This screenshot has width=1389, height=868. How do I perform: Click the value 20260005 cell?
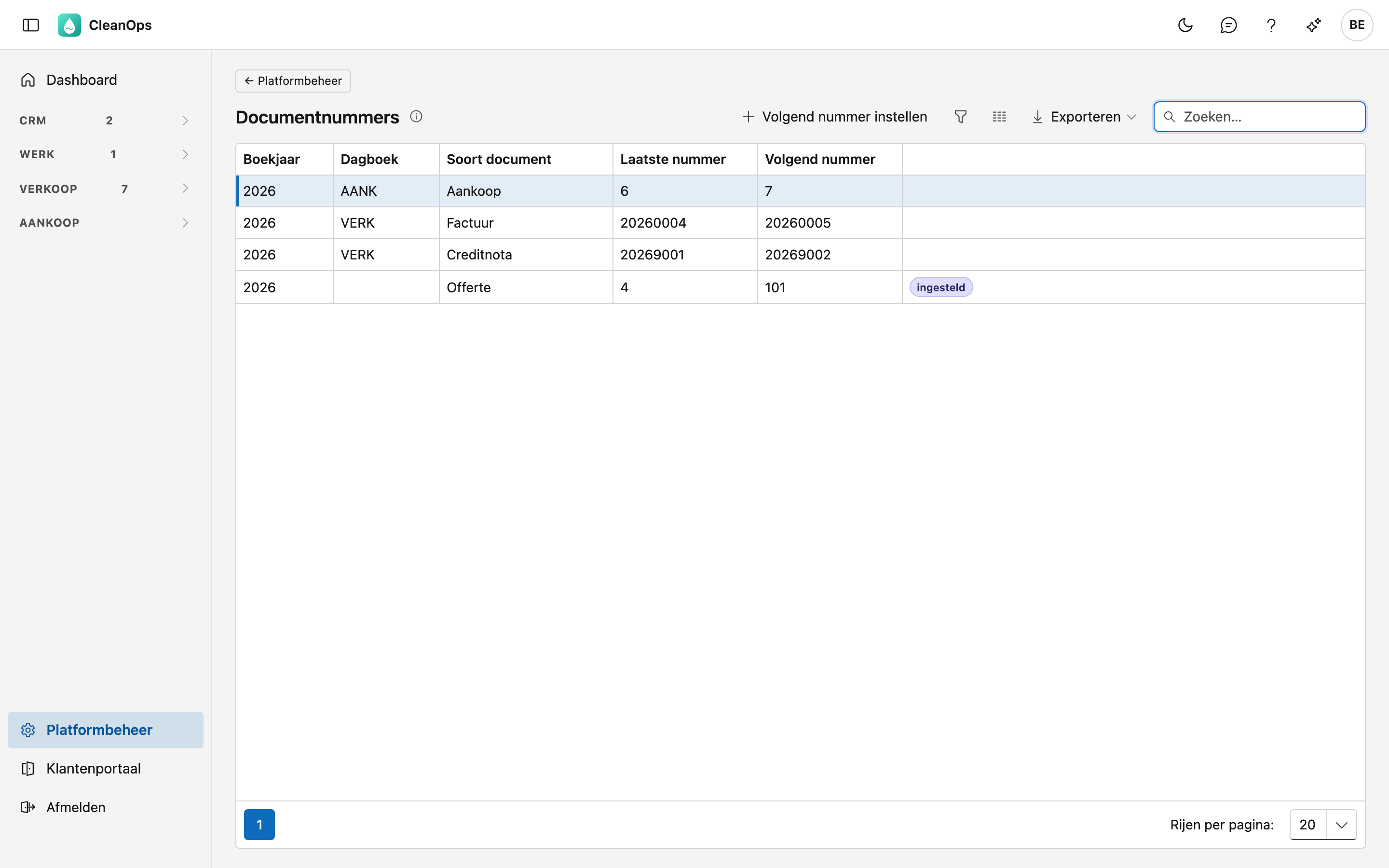click(x=830, y=223)
